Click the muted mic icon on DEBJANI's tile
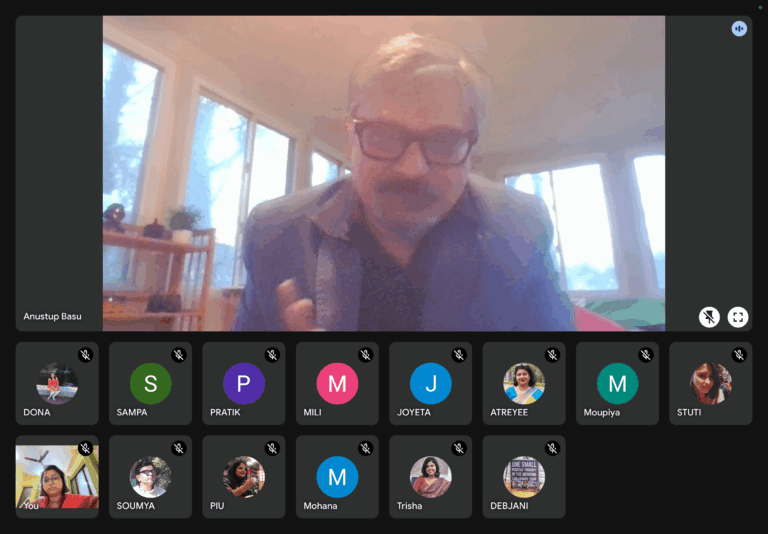 [552, 448]
